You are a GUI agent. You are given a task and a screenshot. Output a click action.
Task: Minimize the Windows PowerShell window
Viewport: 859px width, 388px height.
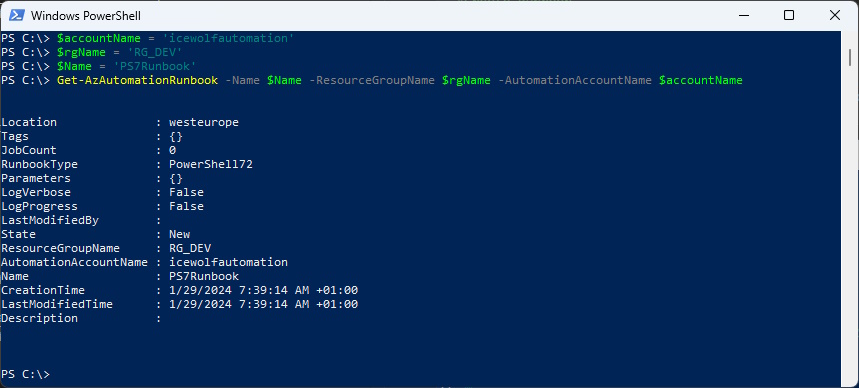(743, 15)
